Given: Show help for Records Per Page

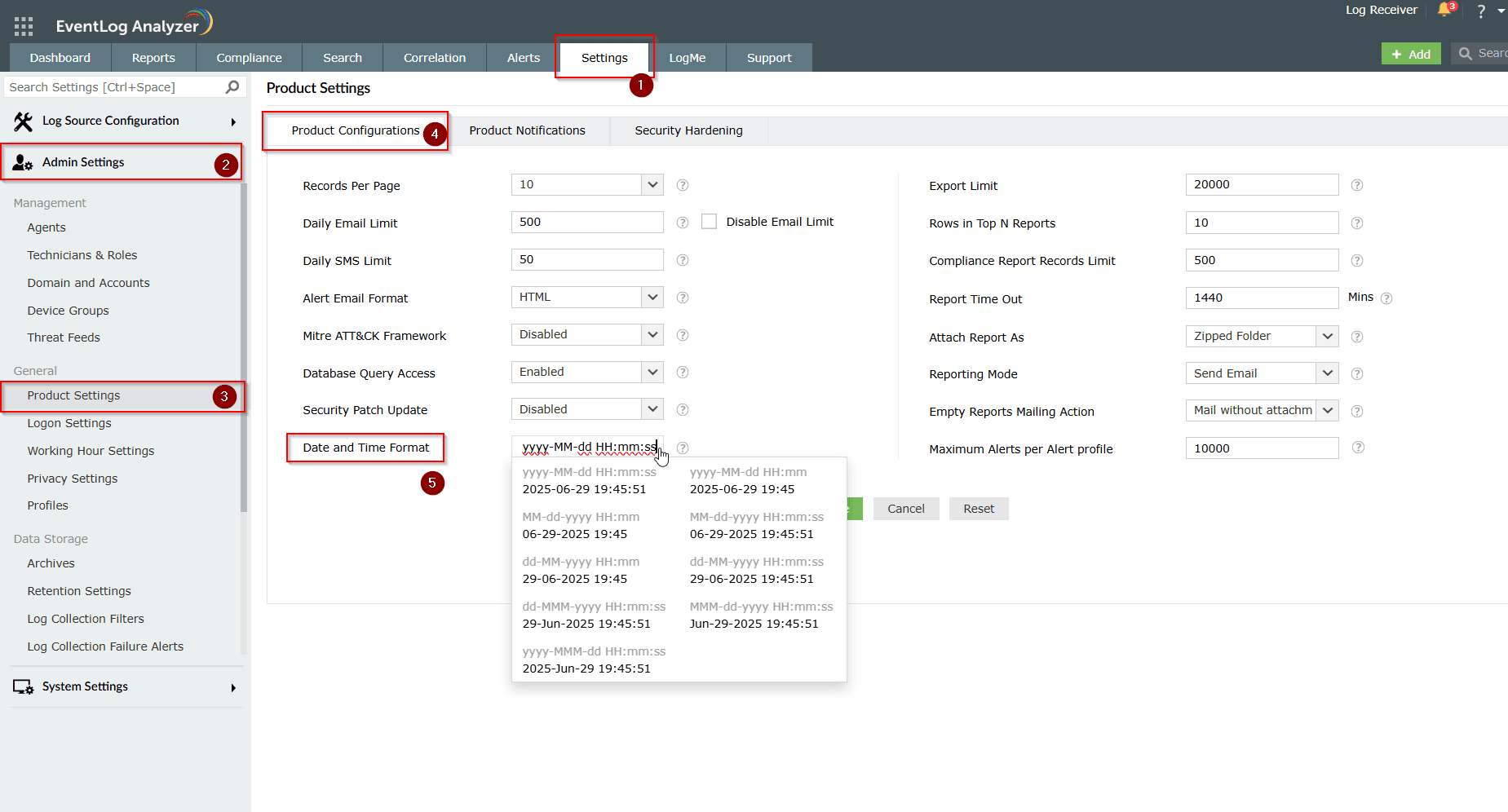Looking at the screenshot, I should (683, 185).
